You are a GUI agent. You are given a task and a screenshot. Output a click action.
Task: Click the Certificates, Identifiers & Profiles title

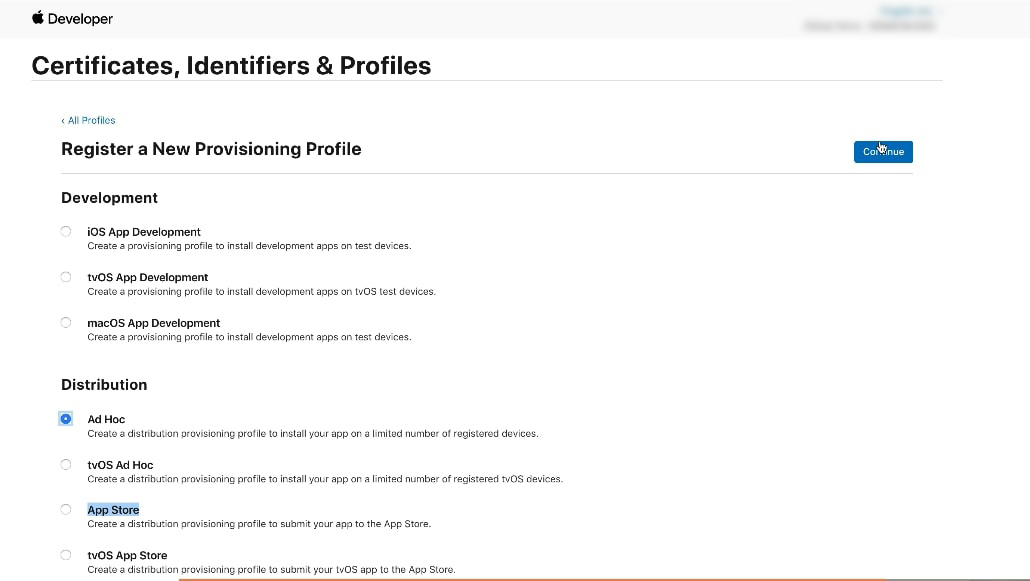pos(231,66)
